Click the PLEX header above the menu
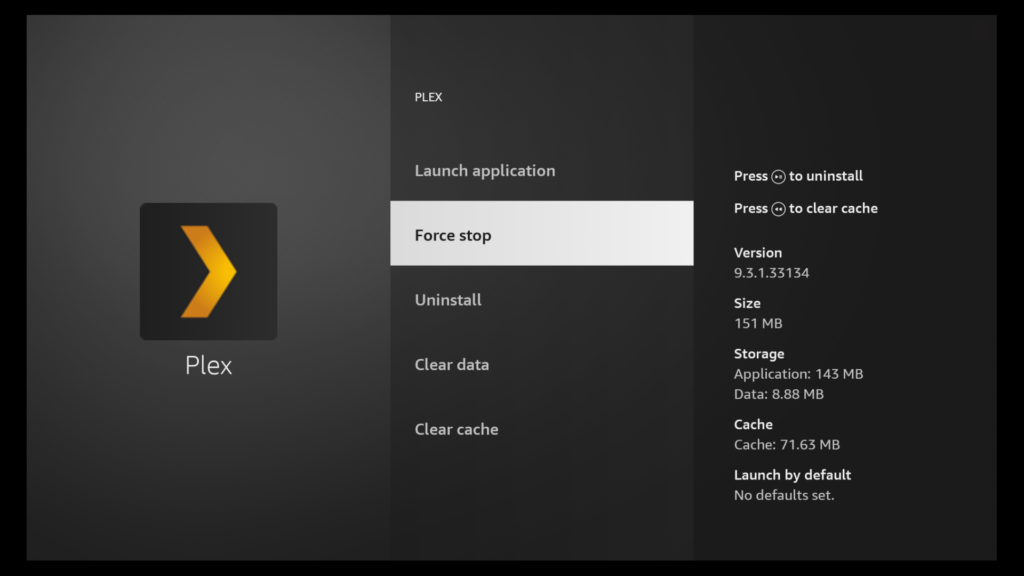The width and height of the screenshot is (1024, 576). click(428, 97)
